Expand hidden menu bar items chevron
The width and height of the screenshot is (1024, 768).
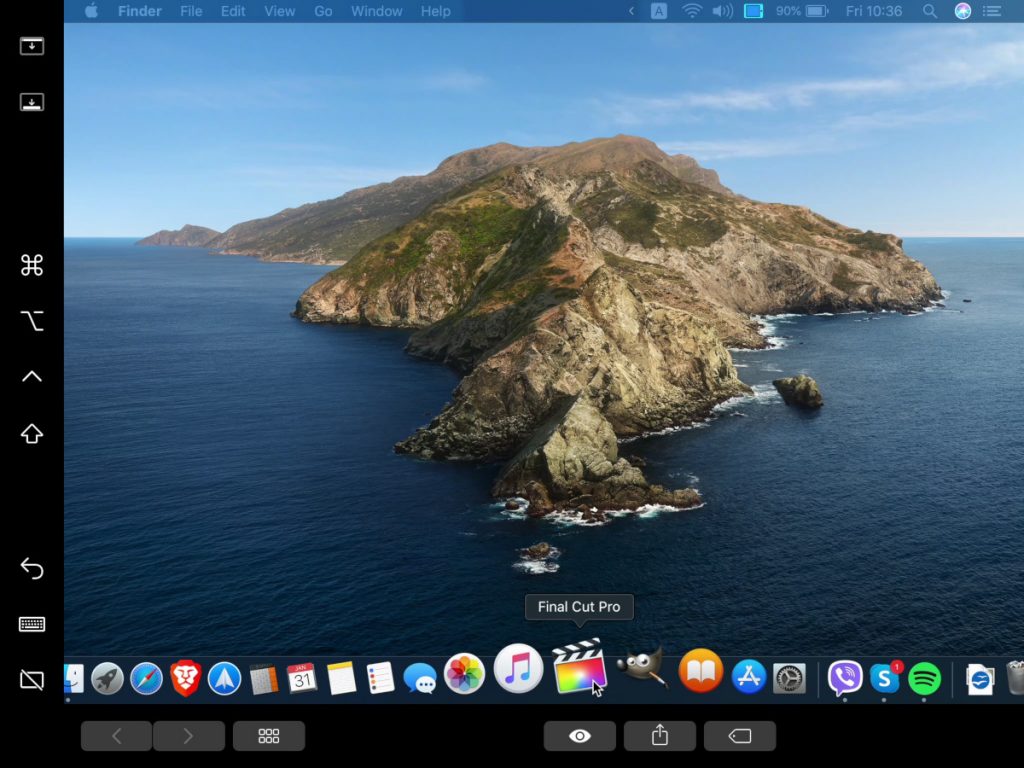point(631,11)
